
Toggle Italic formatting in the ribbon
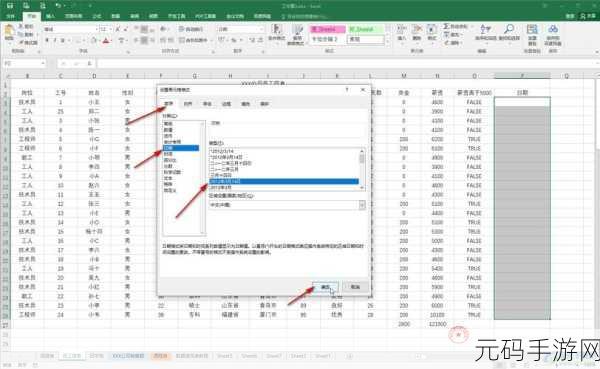pyautogui.click(x=55, y=40)
